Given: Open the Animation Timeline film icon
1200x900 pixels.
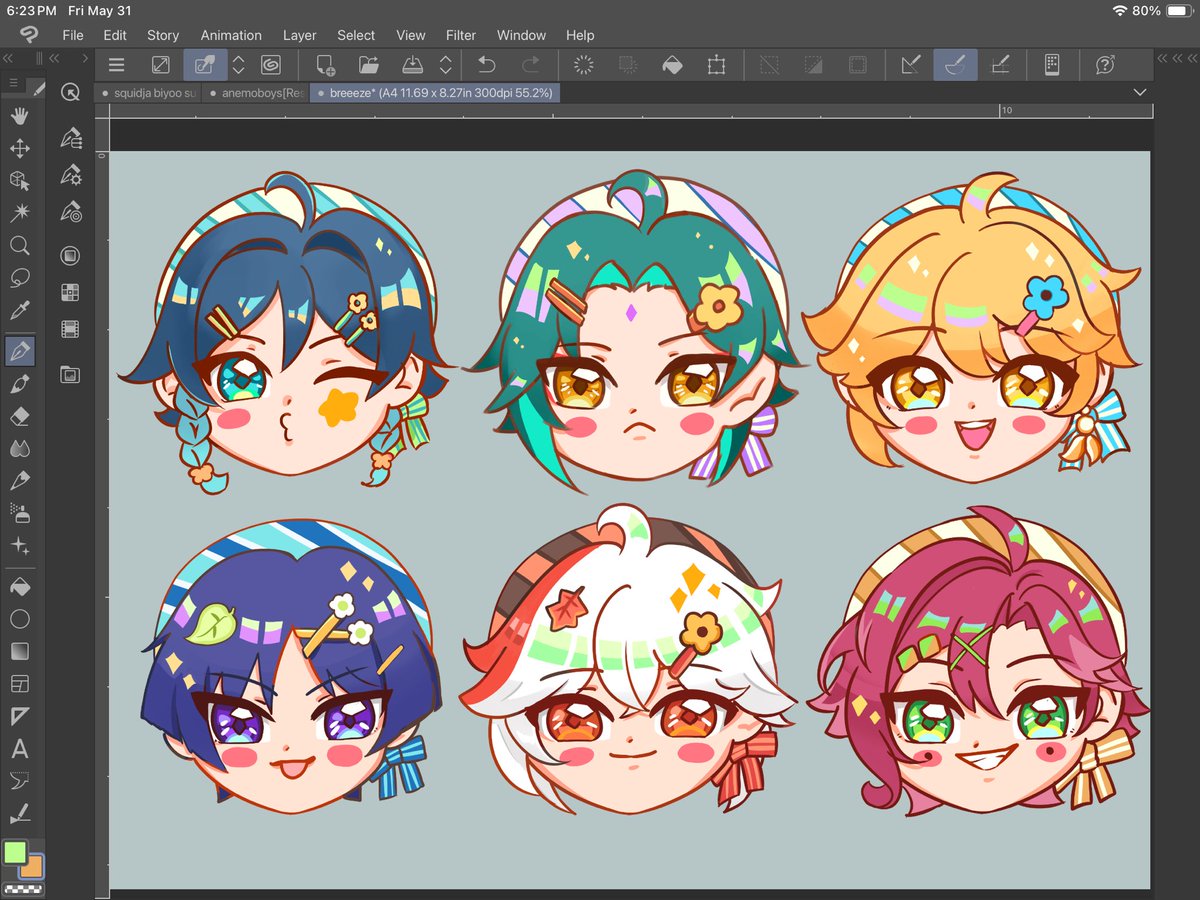Looking at the screenshot, I should [70, 329].
